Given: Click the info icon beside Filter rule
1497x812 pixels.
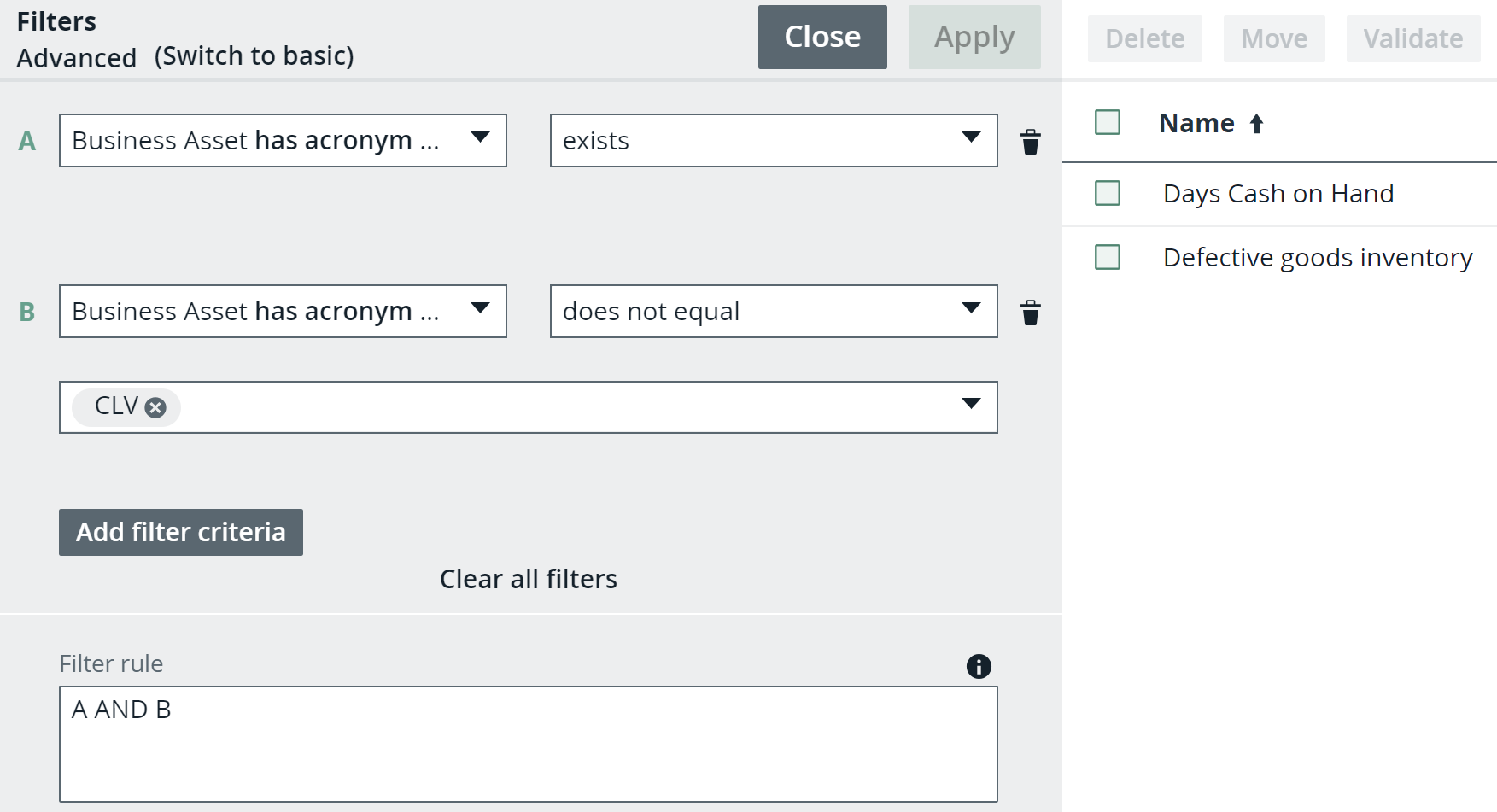Looking at the screenshot, I should pos(979,665).
